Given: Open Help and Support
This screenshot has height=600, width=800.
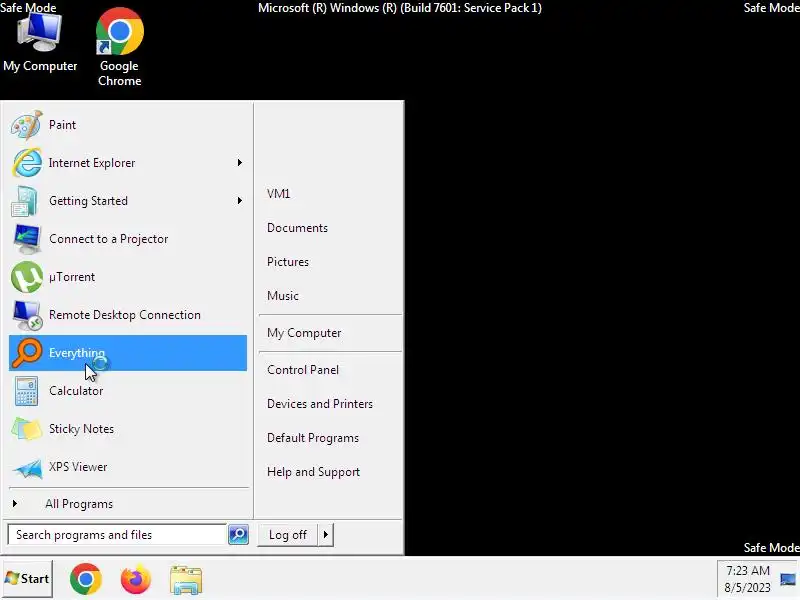Looking at the screenshot, I should [314, 472].
